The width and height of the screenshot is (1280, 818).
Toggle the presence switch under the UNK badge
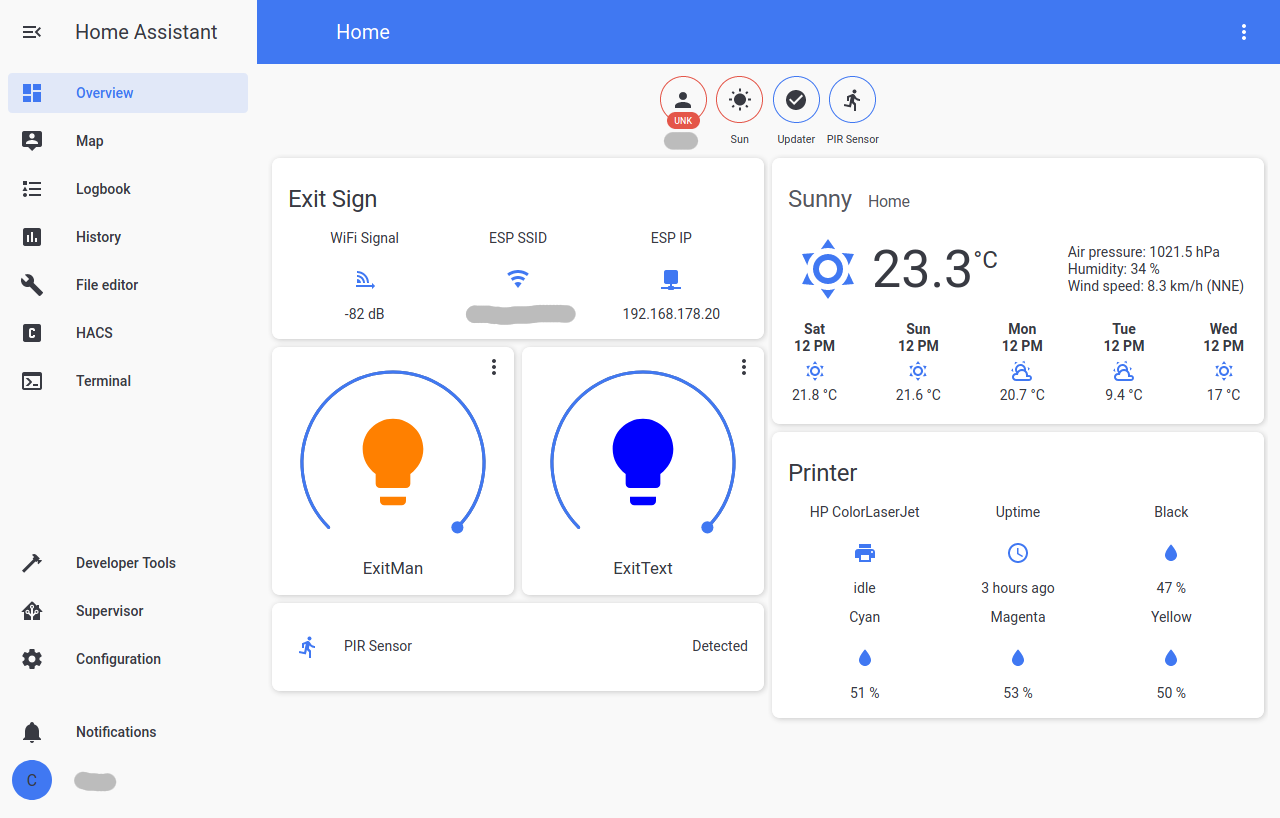pyautogui.click(x=681, y=140)
